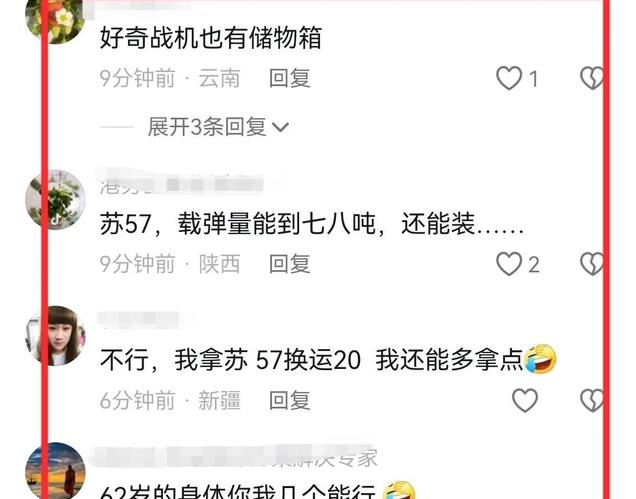Screen dimensions: 636x499
Task: Open sunset avatar of bottom commenter
Action: (55, 471)
